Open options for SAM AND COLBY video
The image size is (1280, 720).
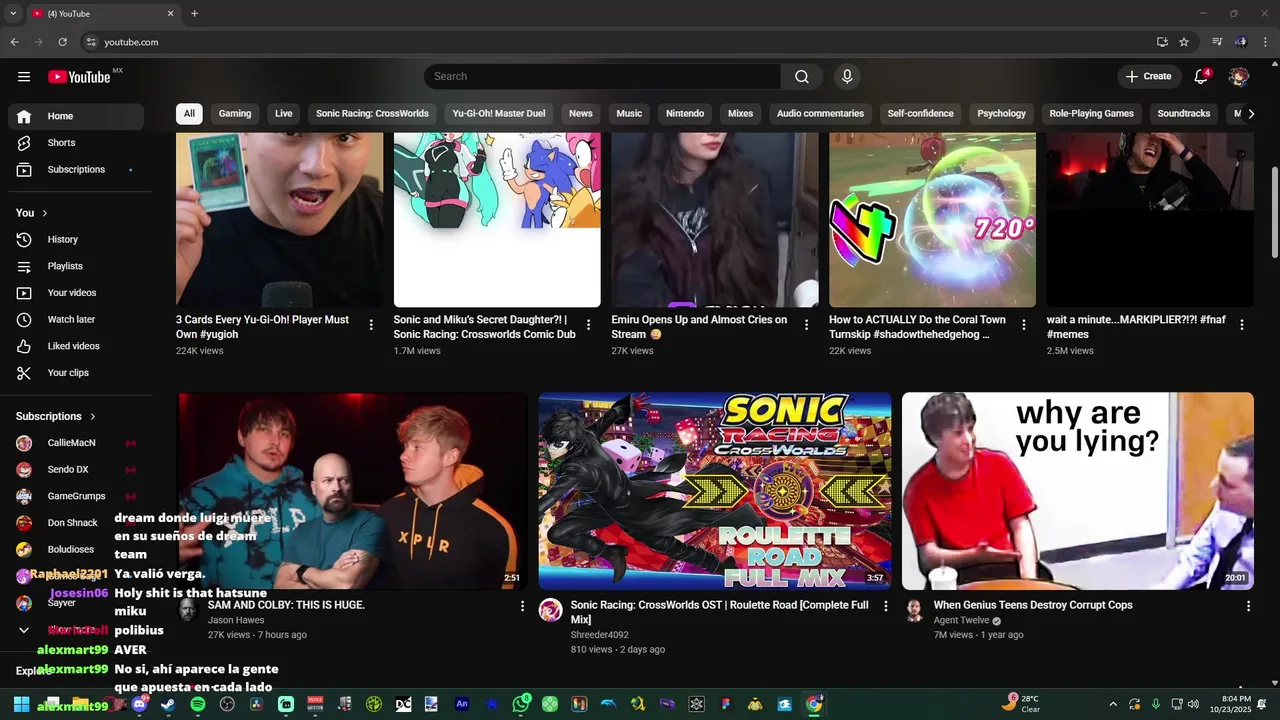pyautogui.click(x=522, y=606)
